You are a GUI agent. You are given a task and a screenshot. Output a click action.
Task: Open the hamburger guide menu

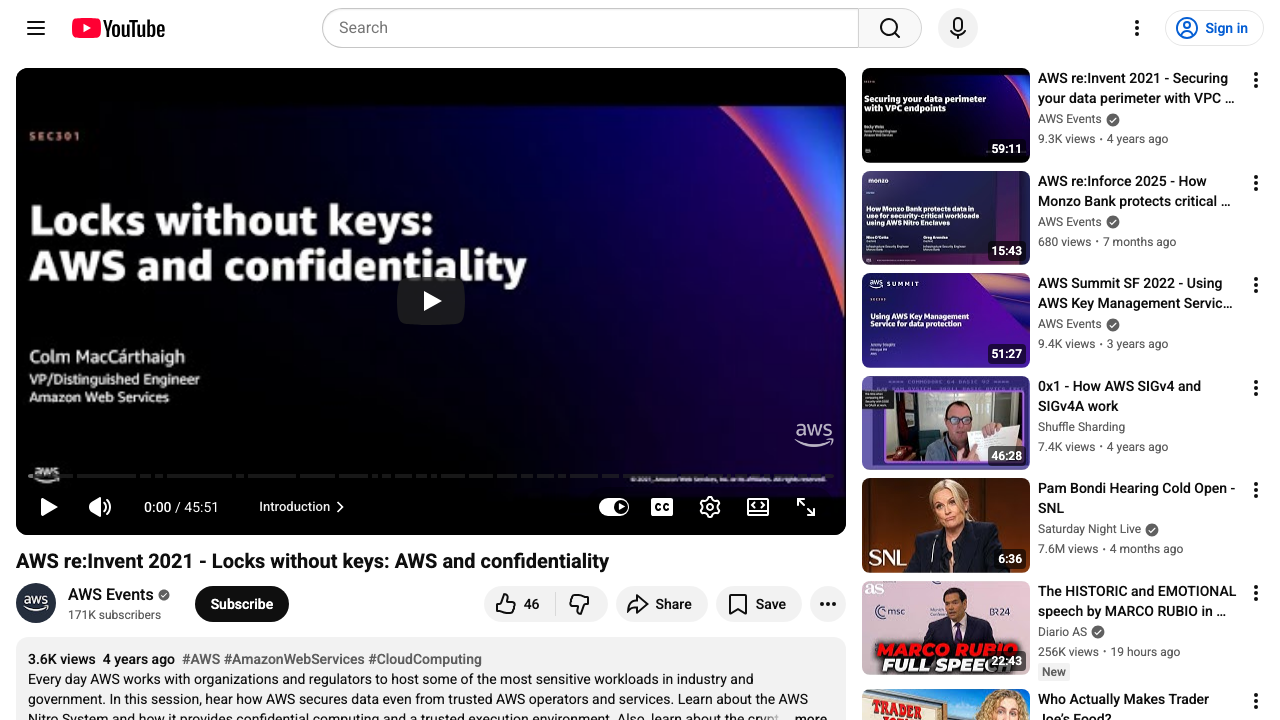point(36,28)
